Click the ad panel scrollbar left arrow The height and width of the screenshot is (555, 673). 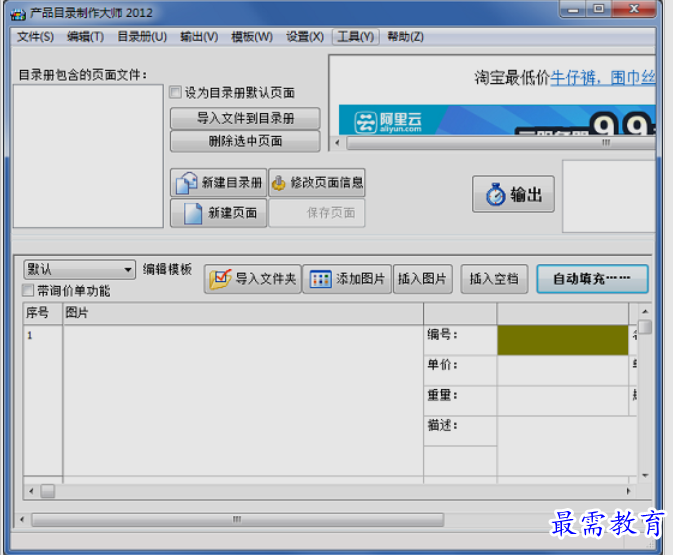click(x=337, y=143)
